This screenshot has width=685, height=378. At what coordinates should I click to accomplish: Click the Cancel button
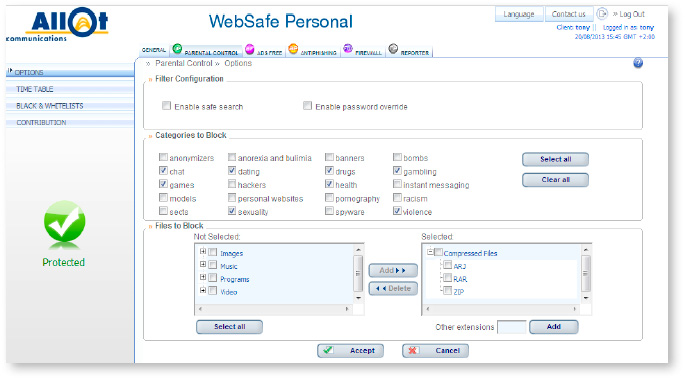(x=435, y=350)
